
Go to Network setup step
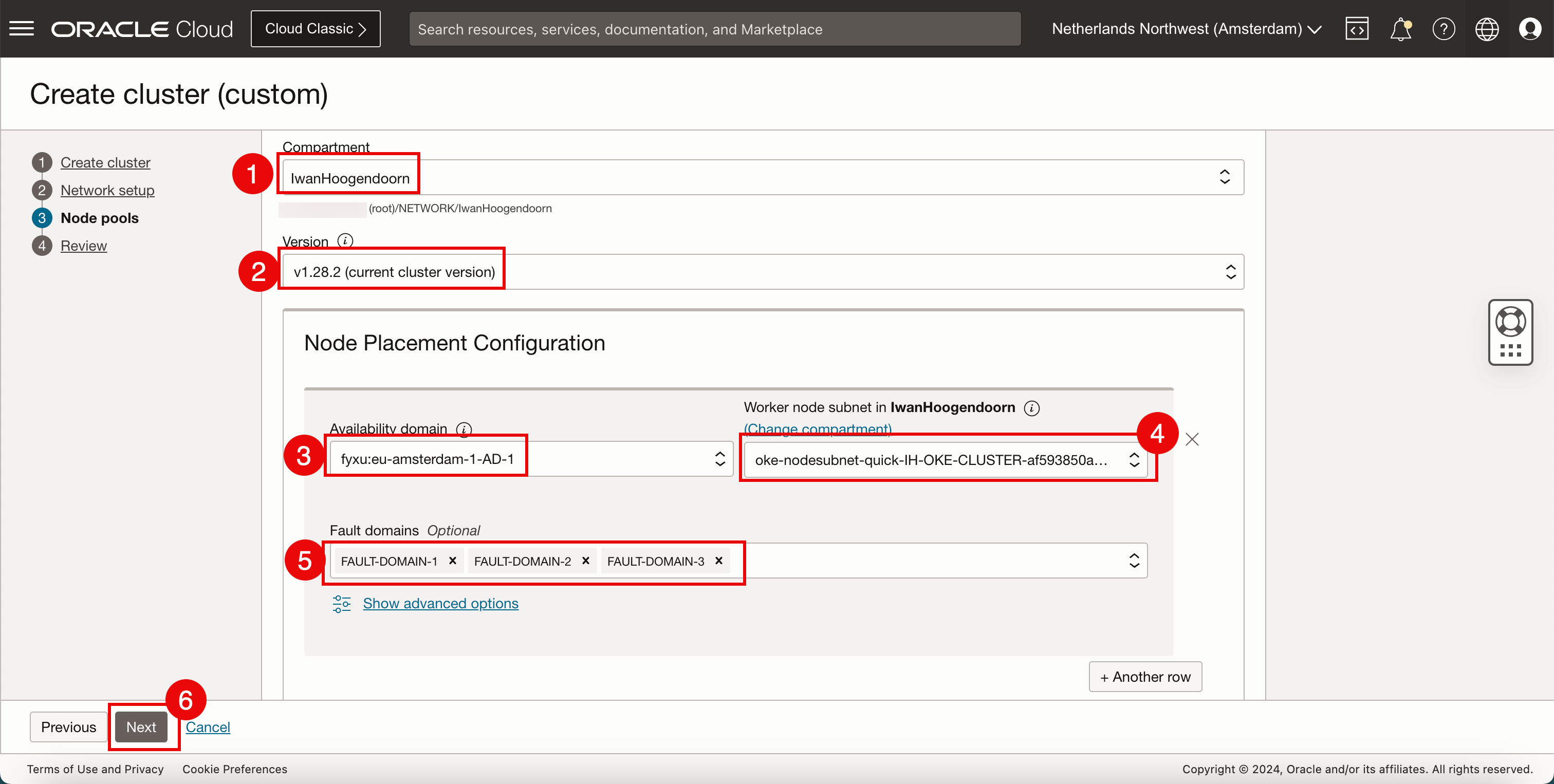pyautogui.click(x=107, y=190)
